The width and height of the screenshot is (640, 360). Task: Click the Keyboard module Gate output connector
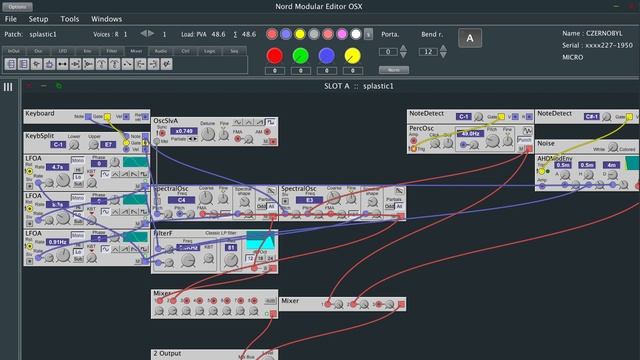point(107,117)
